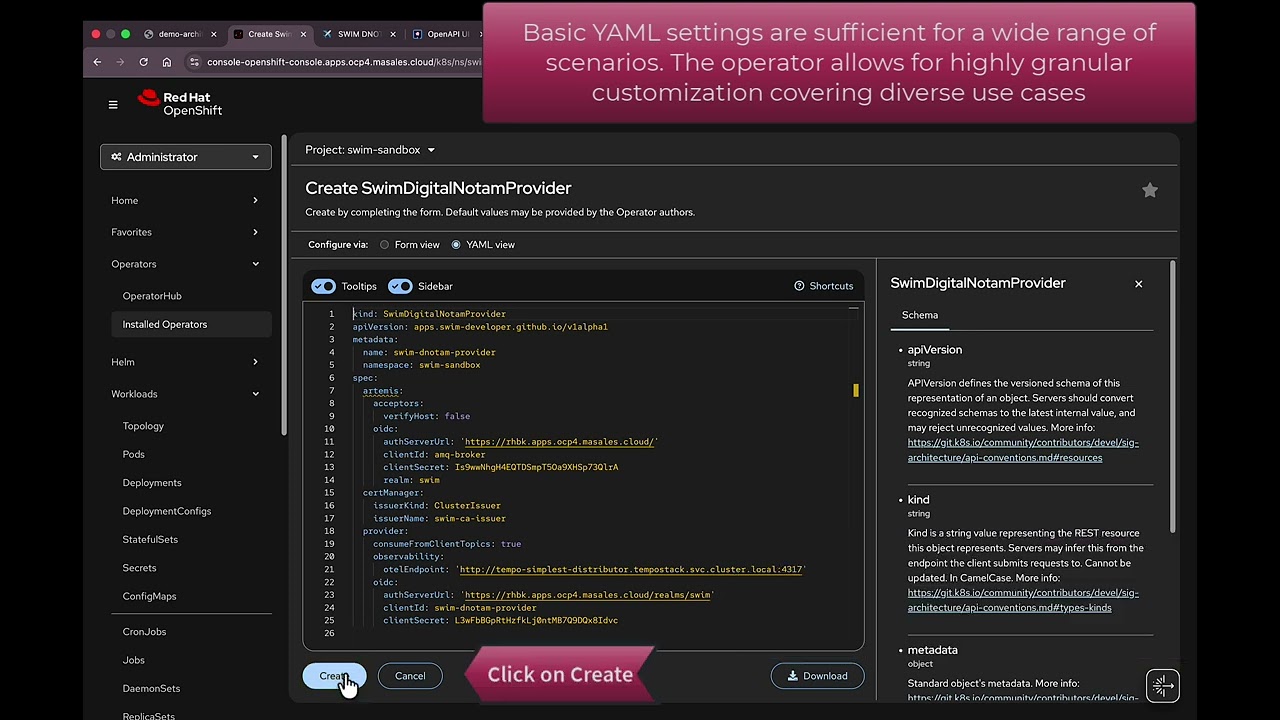Click the 'consumeFromClientTopics: true' line
The width and height of the screenshot is (1280, 720).
(447, 544)
